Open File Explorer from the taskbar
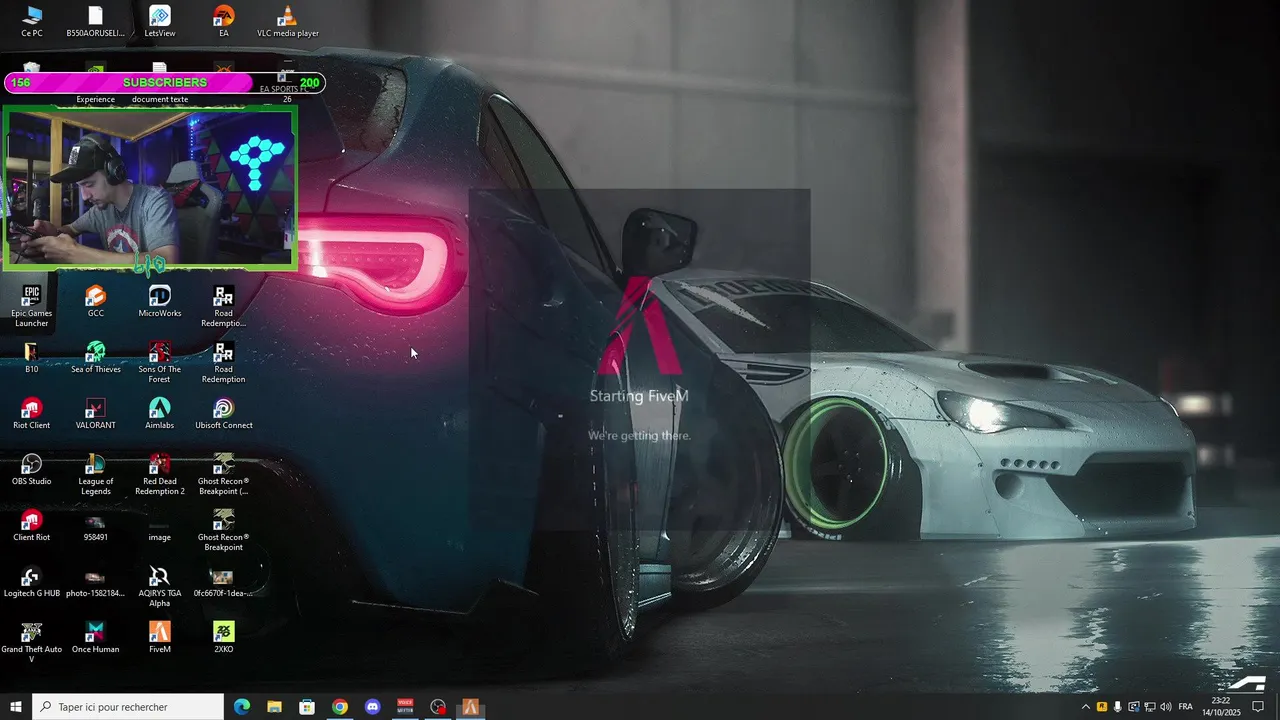 coord(274,707)
